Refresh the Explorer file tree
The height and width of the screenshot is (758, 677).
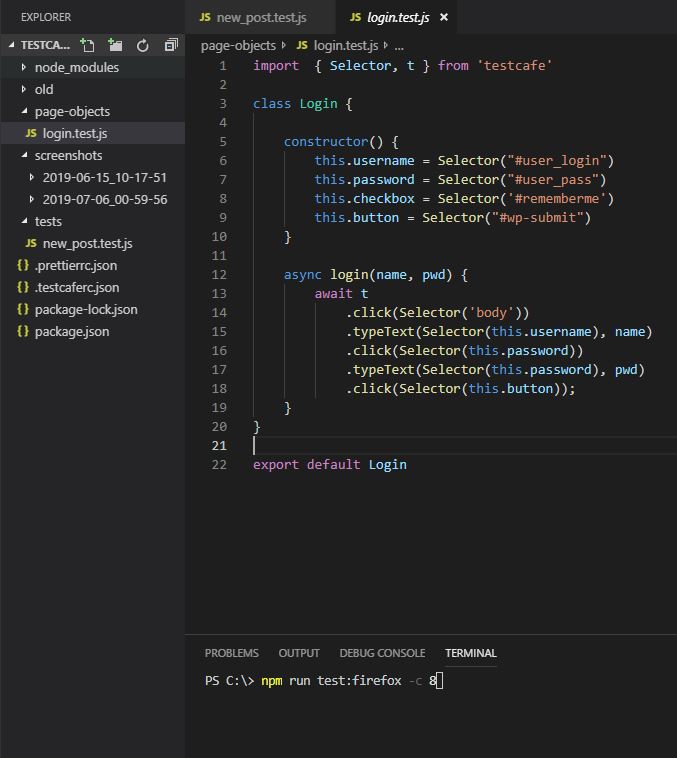tap(143, 45)
